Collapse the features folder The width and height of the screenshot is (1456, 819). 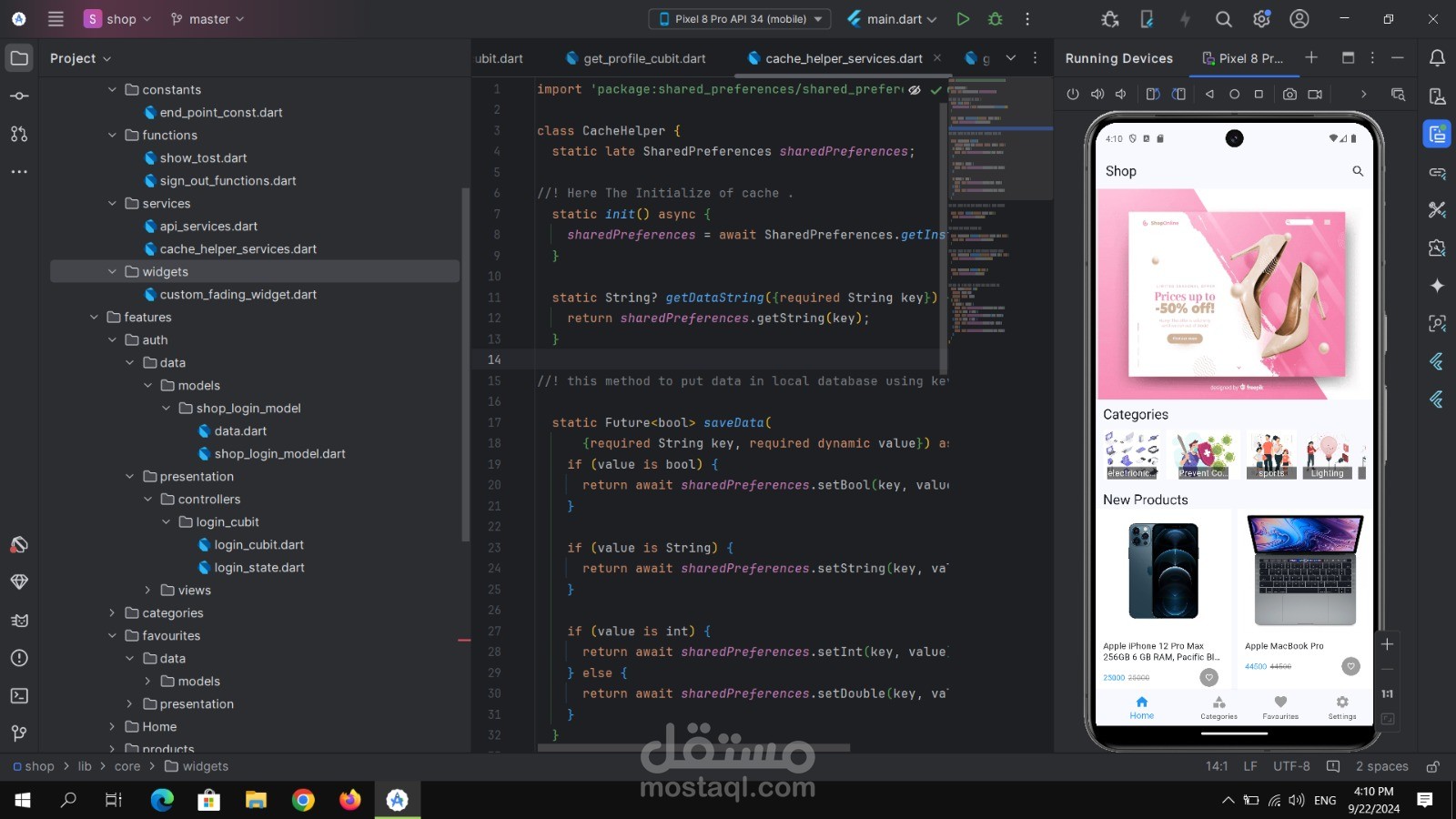[x=94, y=317]
